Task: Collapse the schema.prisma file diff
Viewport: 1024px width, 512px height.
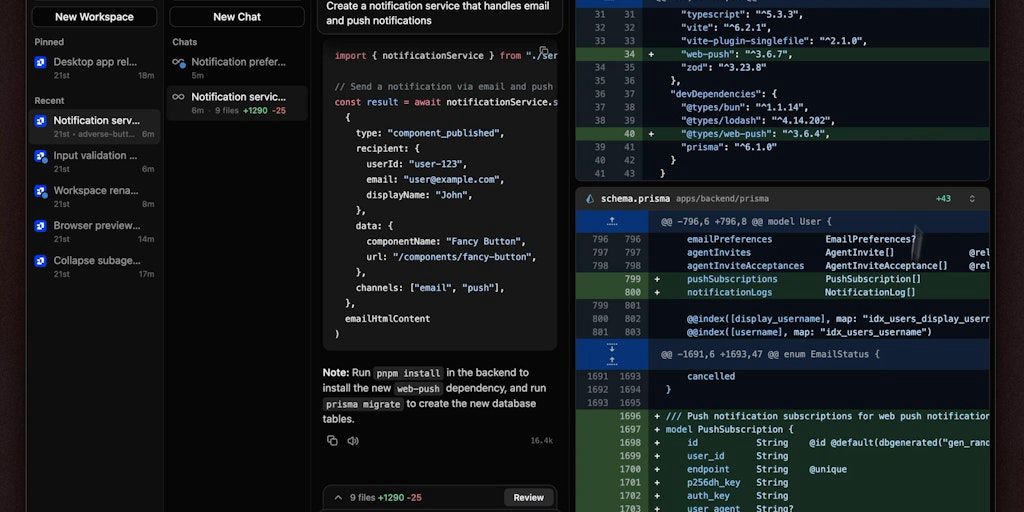Action: click(971, 199)
